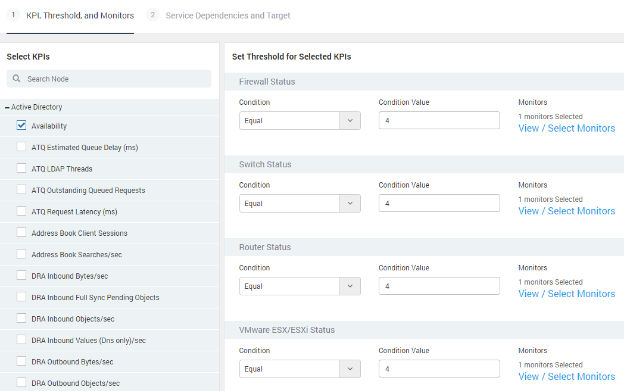Click Router Status dropdown chevron arrow
The width and height of the screenshot is (624, 391).
pyautogui.click(x=350, y=286)
